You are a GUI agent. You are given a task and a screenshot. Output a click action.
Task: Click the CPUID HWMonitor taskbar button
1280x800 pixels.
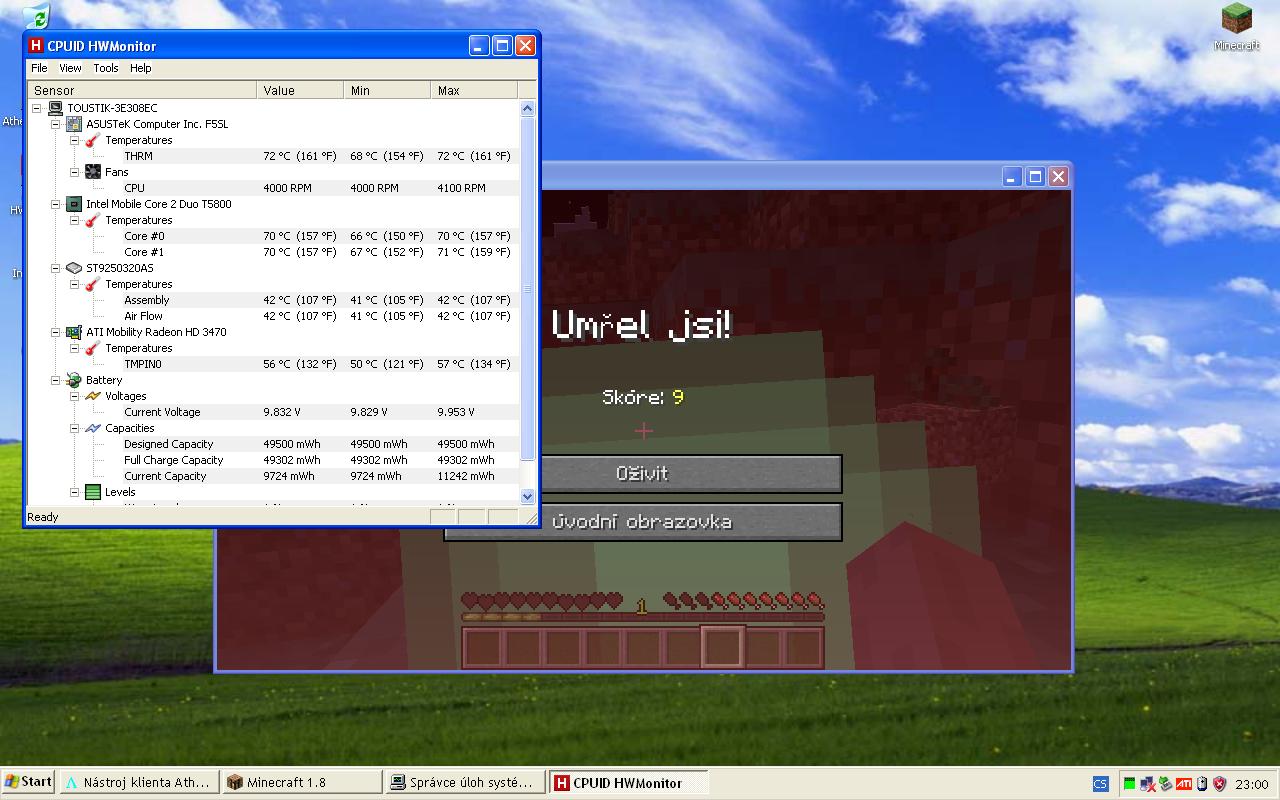(x=628, y=783)
